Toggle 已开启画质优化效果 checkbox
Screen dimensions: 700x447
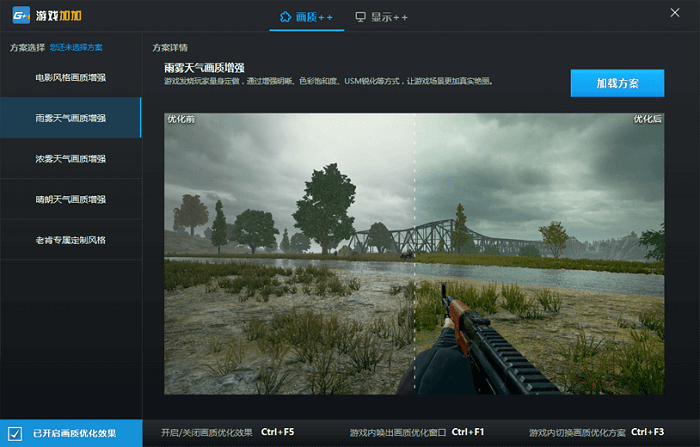click(15, 433)
